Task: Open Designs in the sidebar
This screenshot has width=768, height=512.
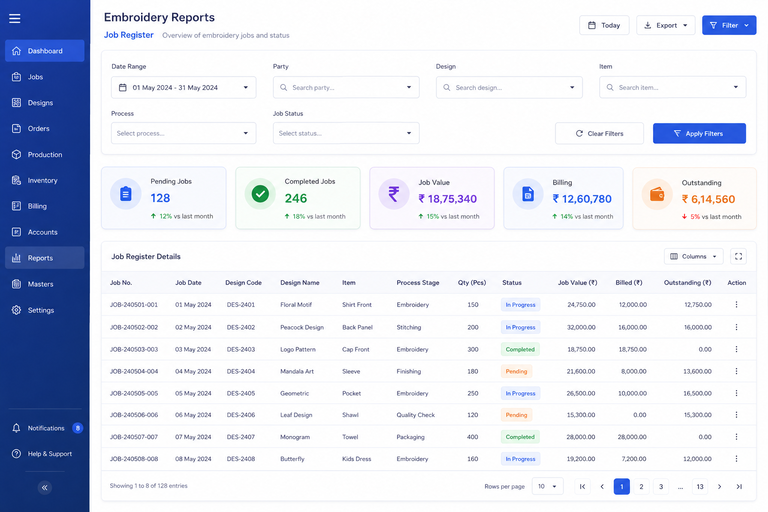Action: coord(45,103)
